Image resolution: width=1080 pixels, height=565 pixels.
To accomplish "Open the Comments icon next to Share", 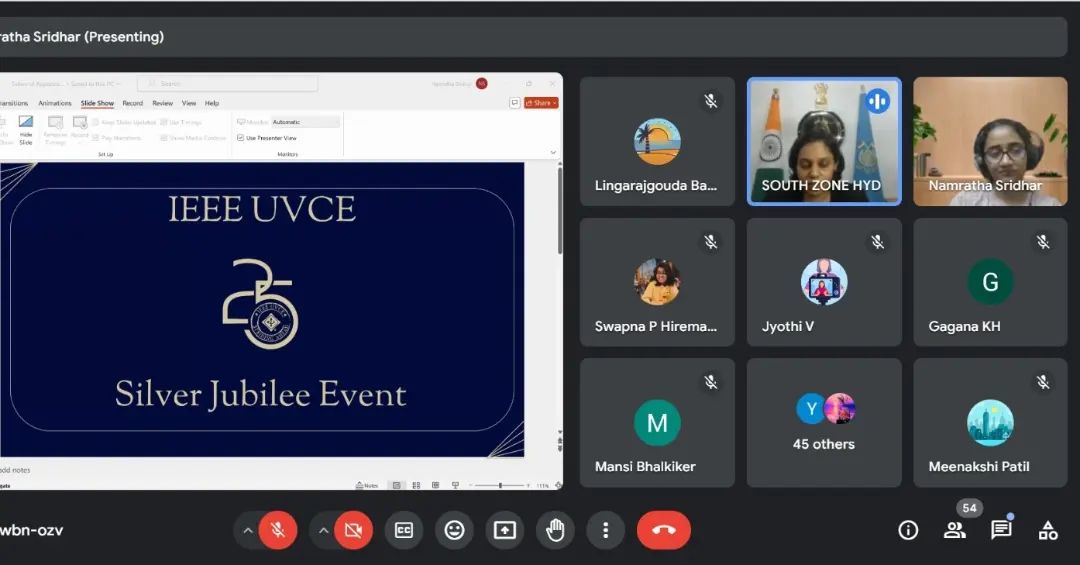I will pos(515,103).
